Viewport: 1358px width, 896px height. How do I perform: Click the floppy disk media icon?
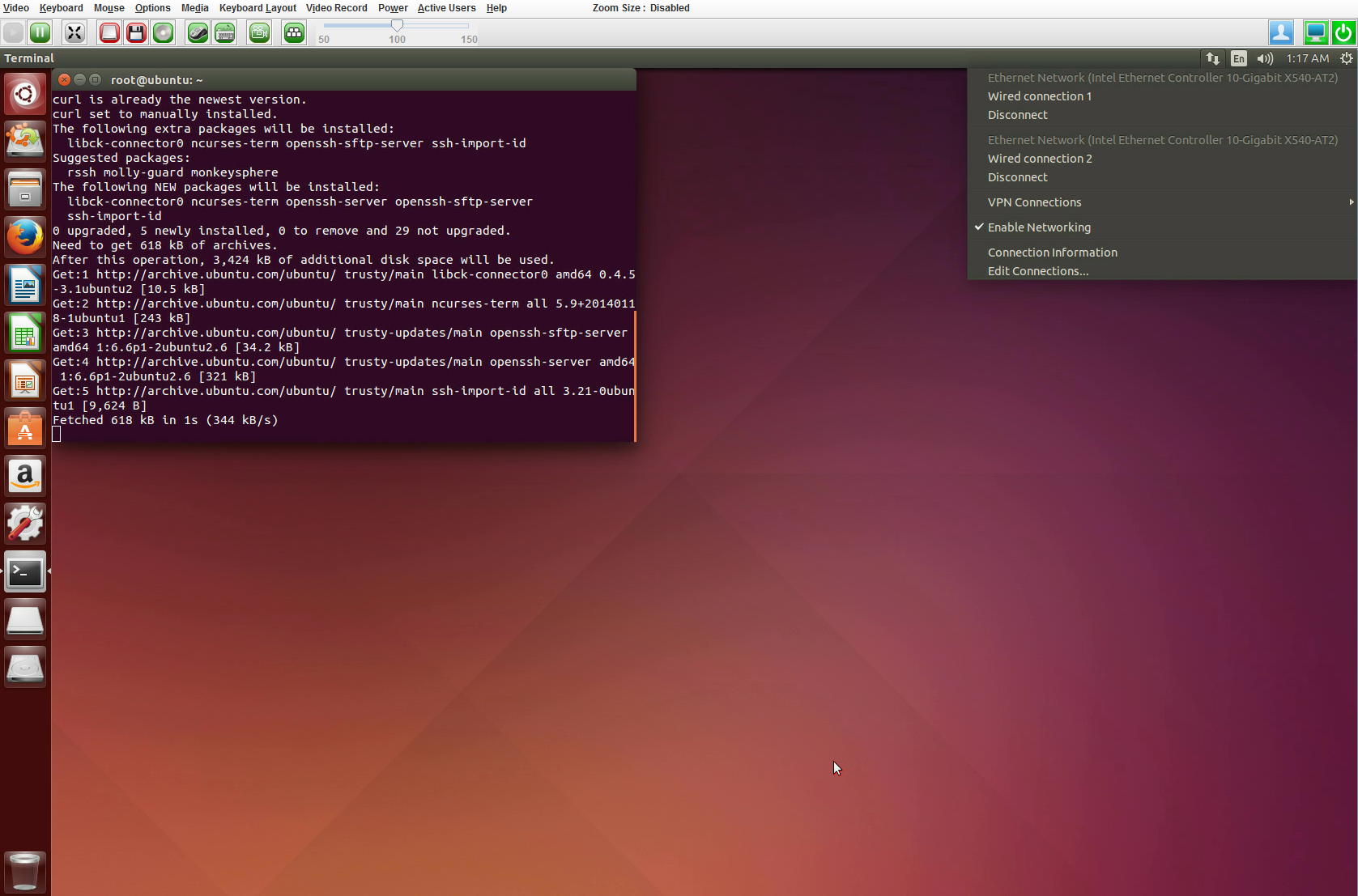[136, 32]
